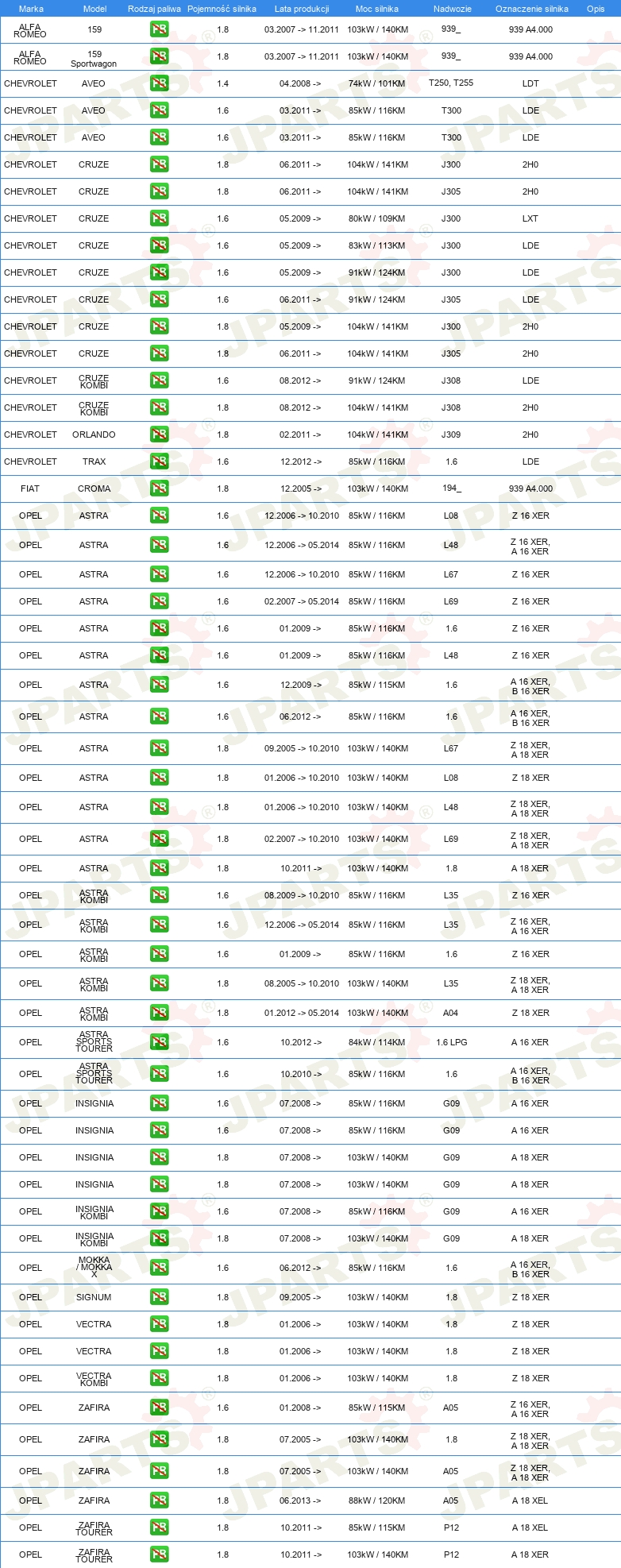Click the '1.6 LPG' body cell
Viewport: 621px width, 1568px height.
pos(451,1042)
